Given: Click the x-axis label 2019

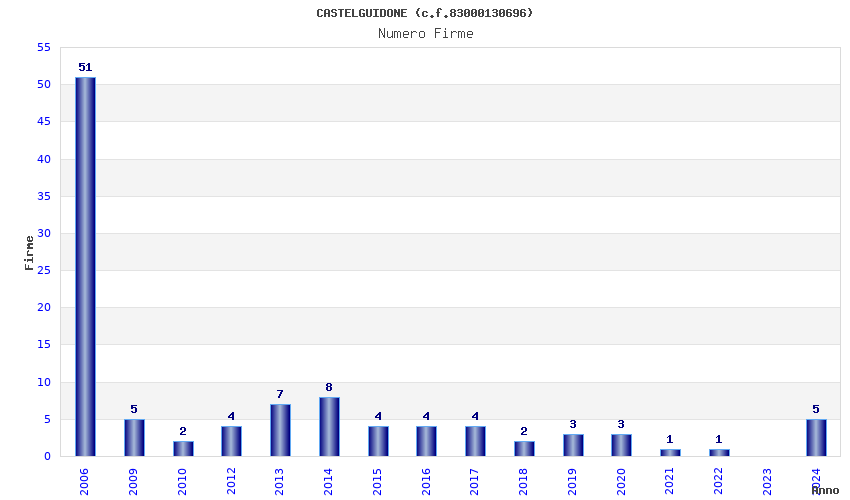Looking at the screenshot, I should tap(572, 482).
